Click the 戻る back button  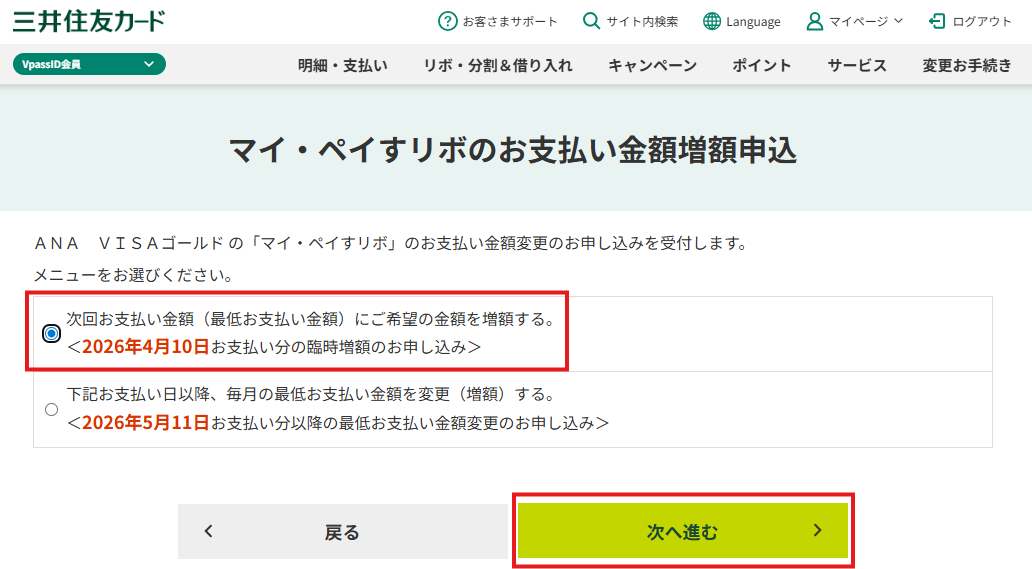tap(344, 532)
